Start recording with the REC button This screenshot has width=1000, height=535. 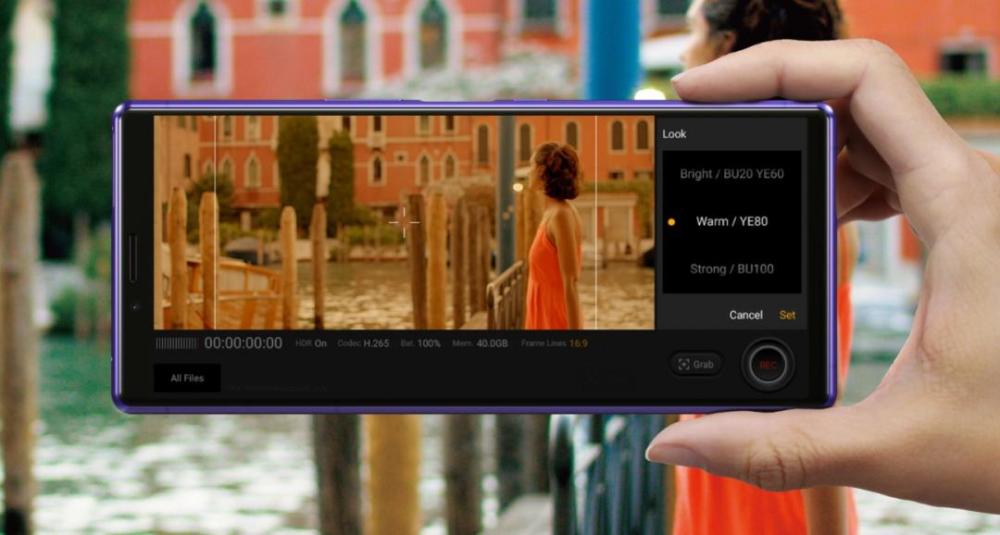click(x=768, y=365)
